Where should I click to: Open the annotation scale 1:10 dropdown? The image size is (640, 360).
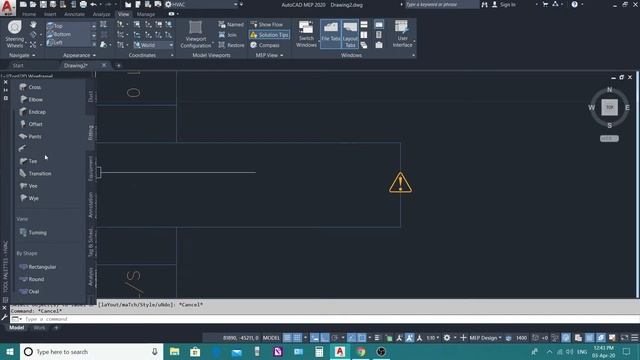click(x=433, y=338)
